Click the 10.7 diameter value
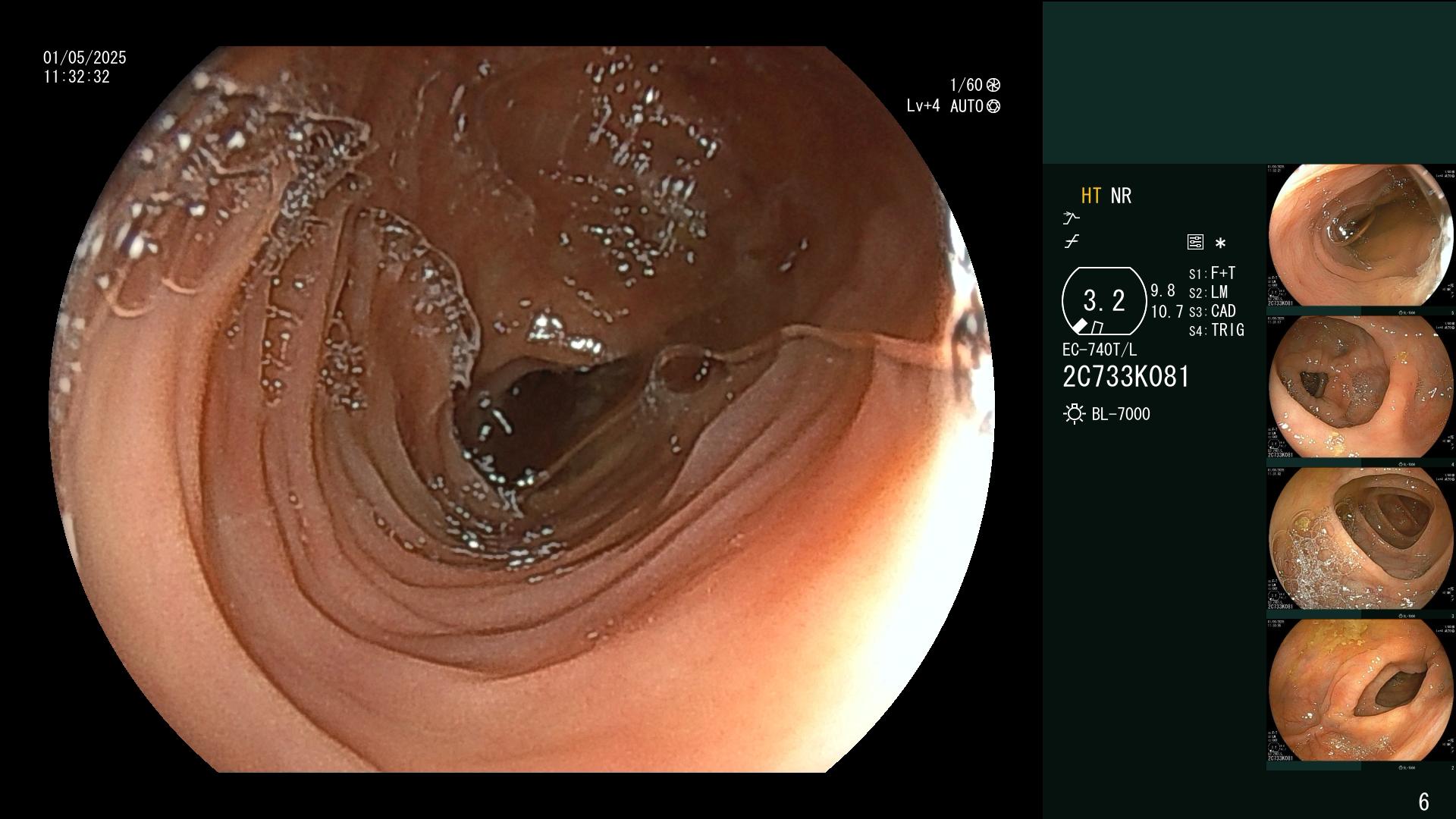Screen dimensions: 1456x819 (1167, 312)
